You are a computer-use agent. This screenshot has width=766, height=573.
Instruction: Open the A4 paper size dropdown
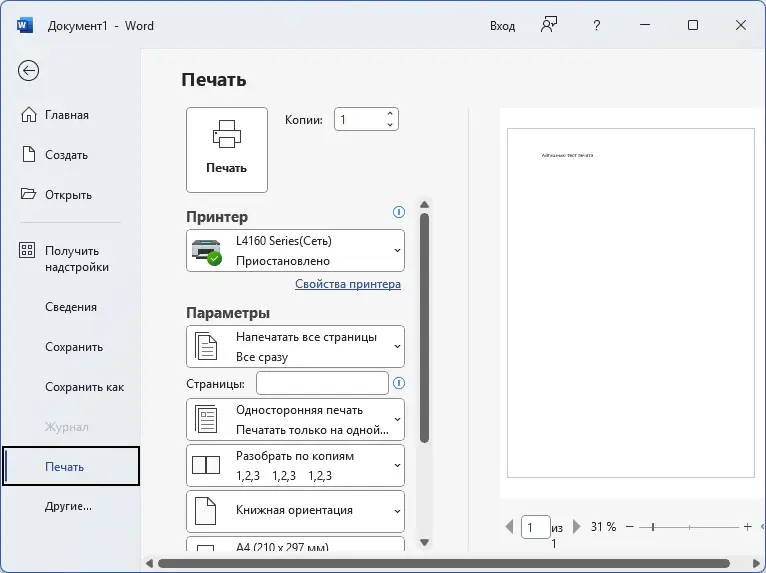click(x=295, y=544)
